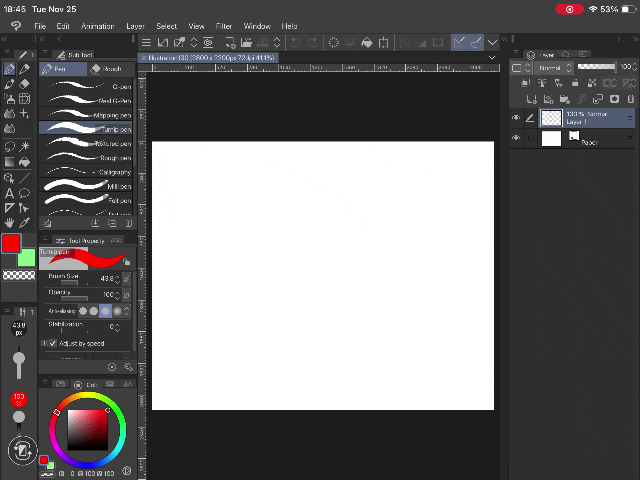The width and height of the screenshot is (640, 480).
Task: Click the Undo arrow in command bar
Action: click(x=294, y=42)
